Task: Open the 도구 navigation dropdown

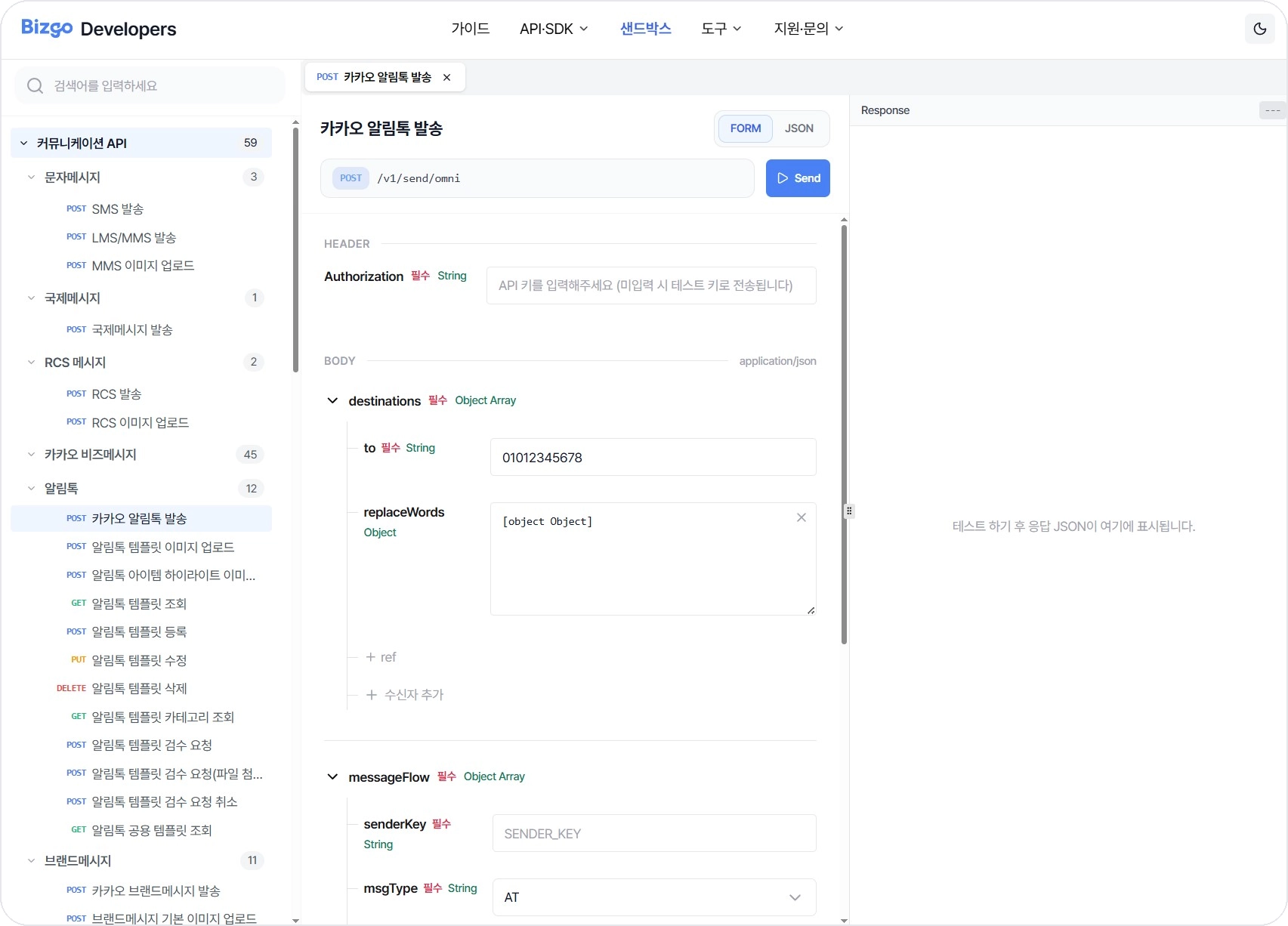Action: [720, 29]
